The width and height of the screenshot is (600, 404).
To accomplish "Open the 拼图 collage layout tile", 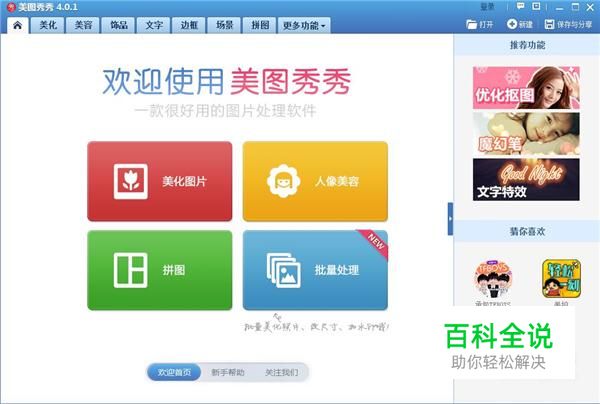I will [x=160, y=270].
